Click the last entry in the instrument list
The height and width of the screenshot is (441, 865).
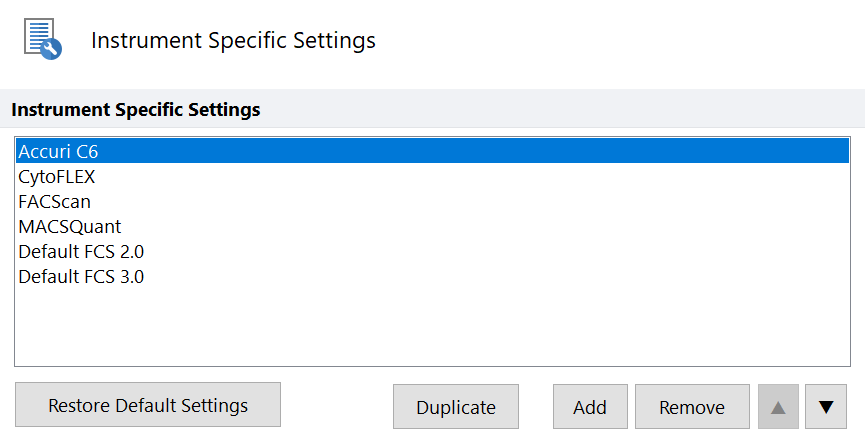coord(81,277)
